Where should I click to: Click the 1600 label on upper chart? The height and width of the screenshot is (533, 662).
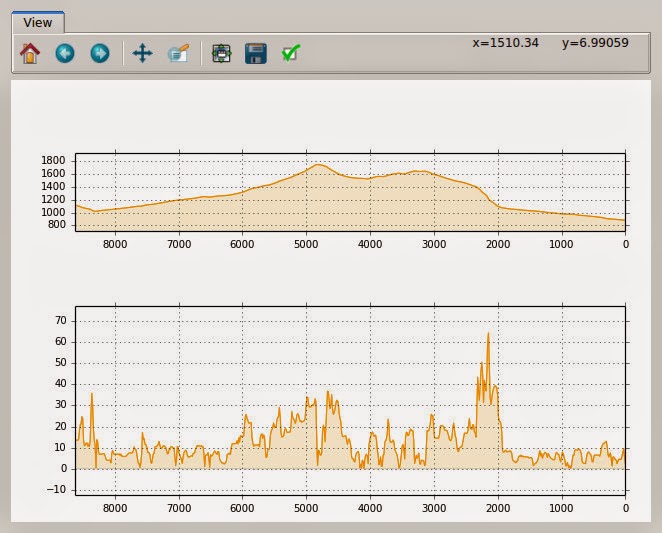[53, 174]
